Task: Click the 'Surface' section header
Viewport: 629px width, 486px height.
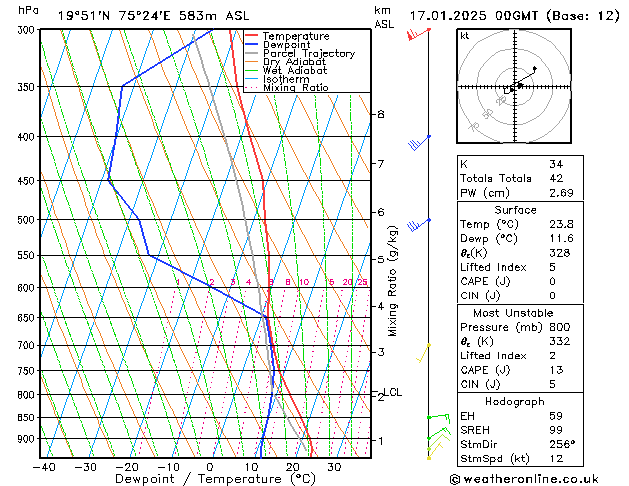Action: (515, 210)
